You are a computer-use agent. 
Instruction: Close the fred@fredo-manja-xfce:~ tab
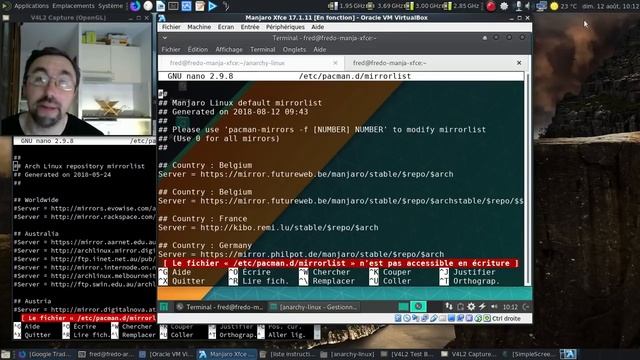[x=519, y=63]
